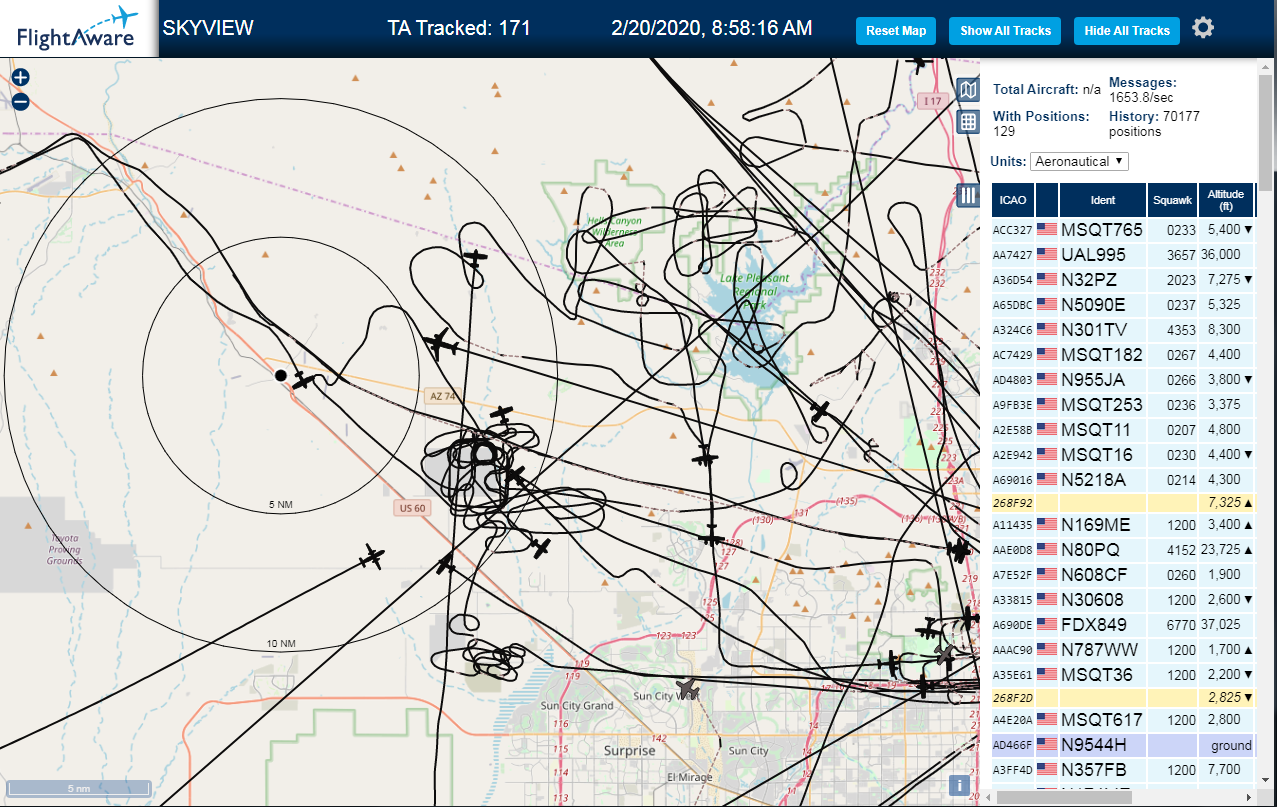Select the N5218A aircraft row

1123,479
